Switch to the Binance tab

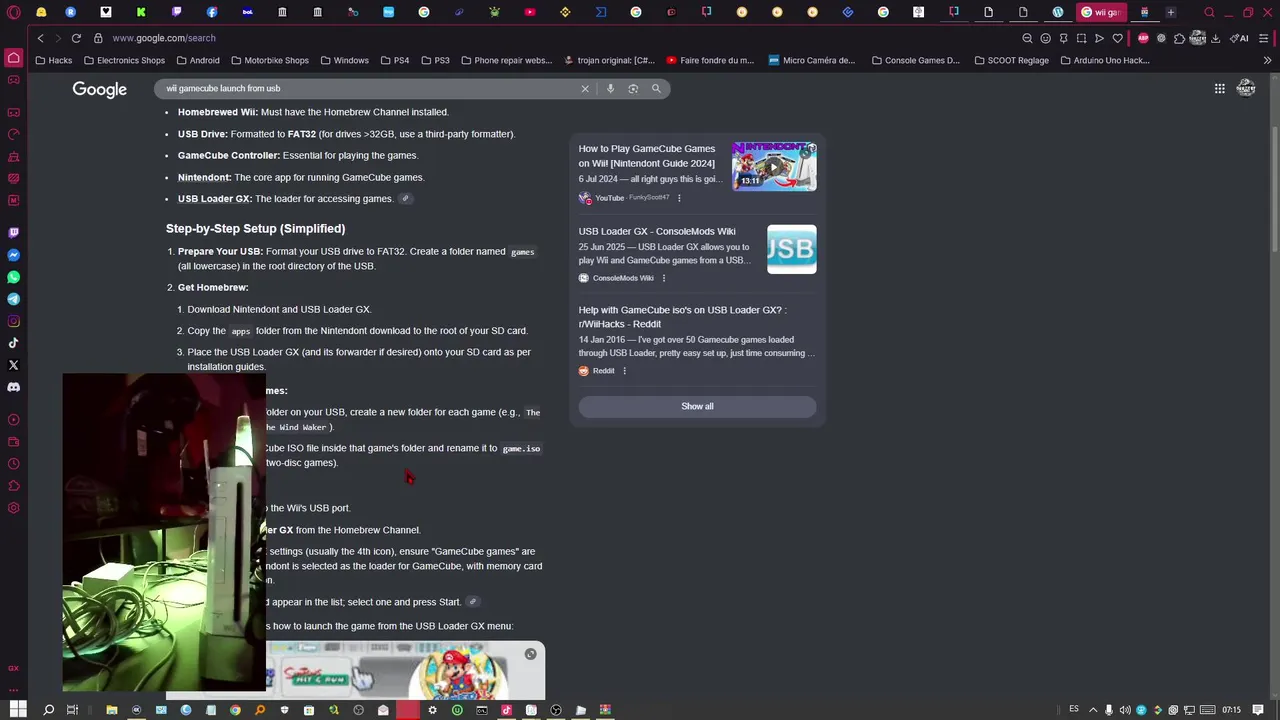[565, 13]
